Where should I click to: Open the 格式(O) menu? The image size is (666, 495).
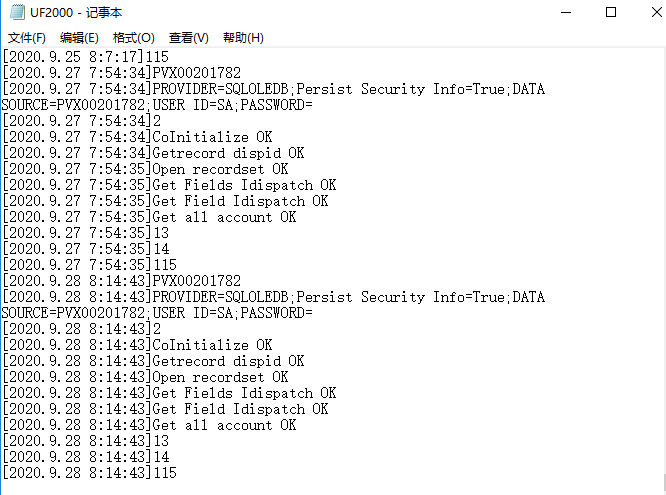pyautogui.click(x=133, y=38)
